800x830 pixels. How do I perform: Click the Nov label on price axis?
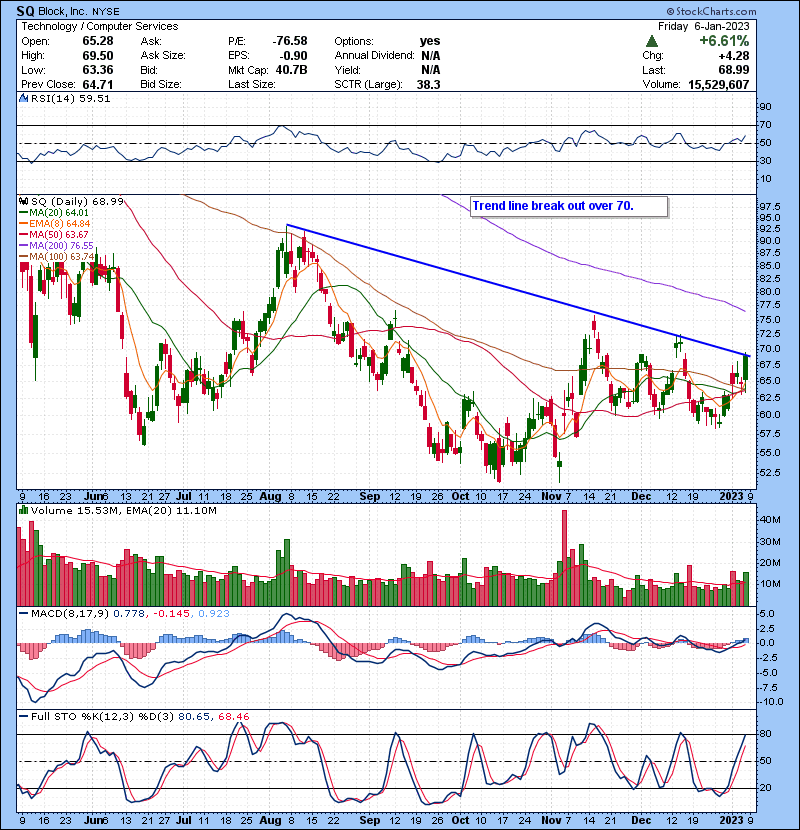[551, 497]
